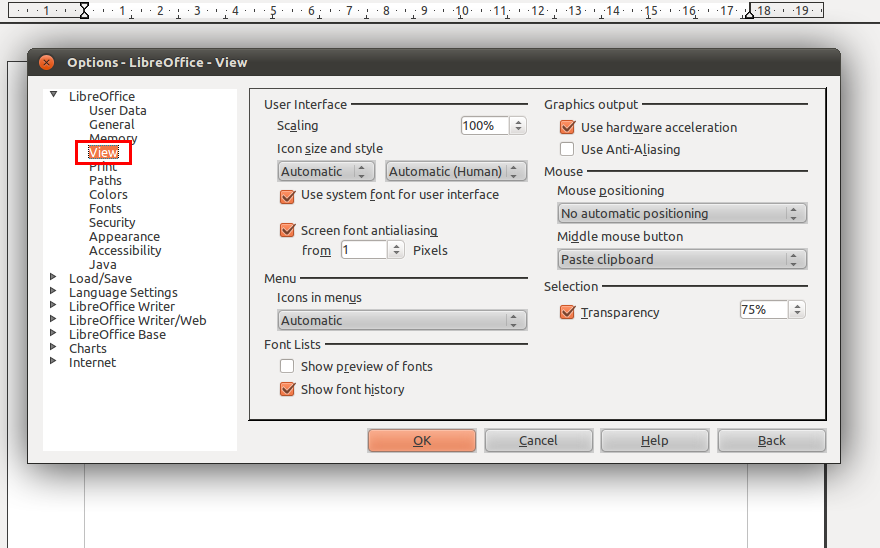
Task: Enable Show preview of fonts
Action: pos(287,367)
